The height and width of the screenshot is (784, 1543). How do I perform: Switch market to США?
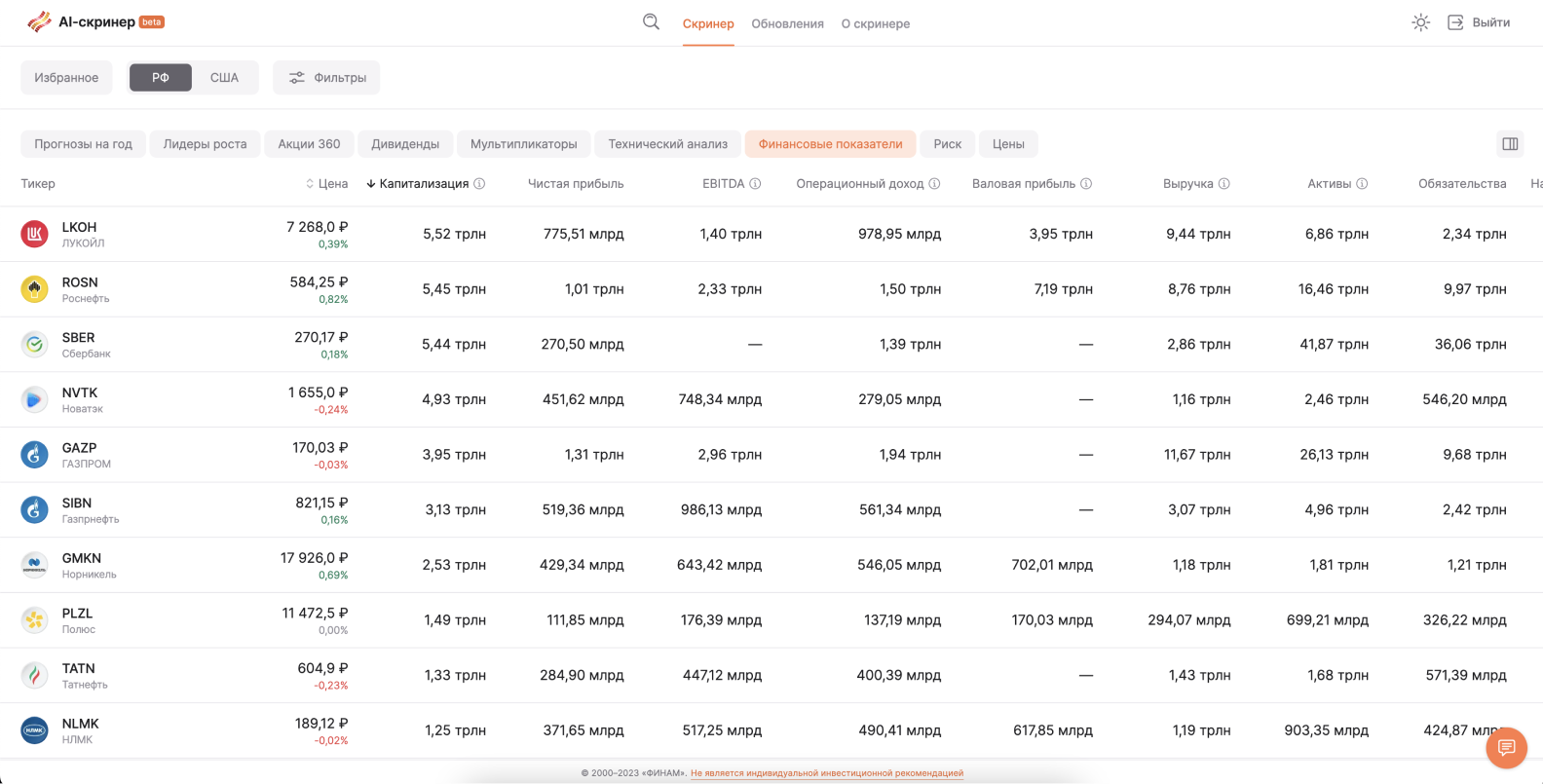click(224, 78)
